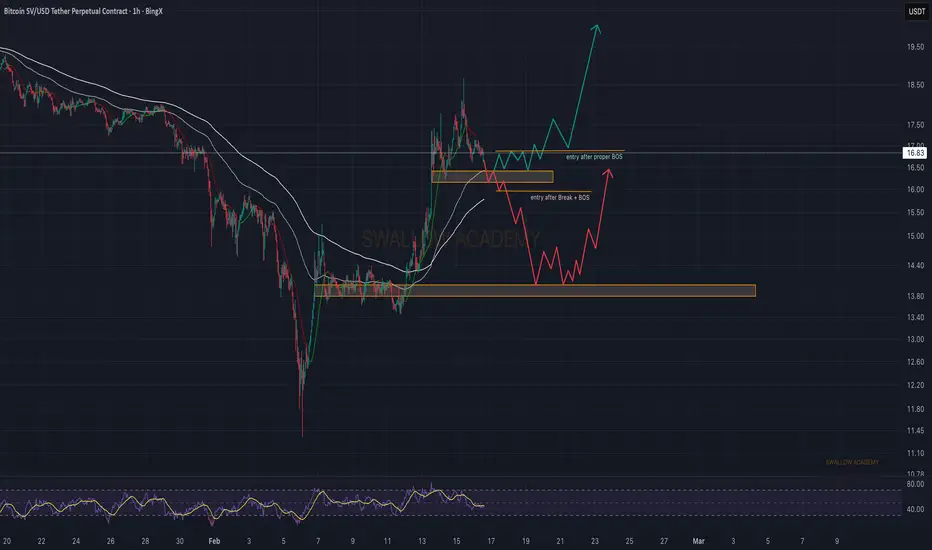Click the Mar label on time axis
Image resolution: width=932 pixels, height=550 pixels.
[698, 541]
